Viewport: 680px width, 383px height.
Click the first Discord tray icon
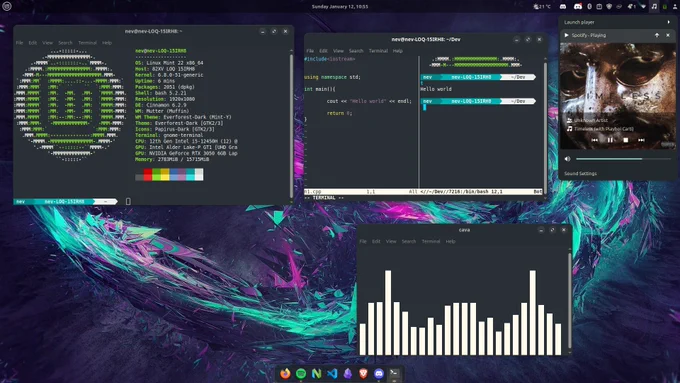[x=563, y=7]
